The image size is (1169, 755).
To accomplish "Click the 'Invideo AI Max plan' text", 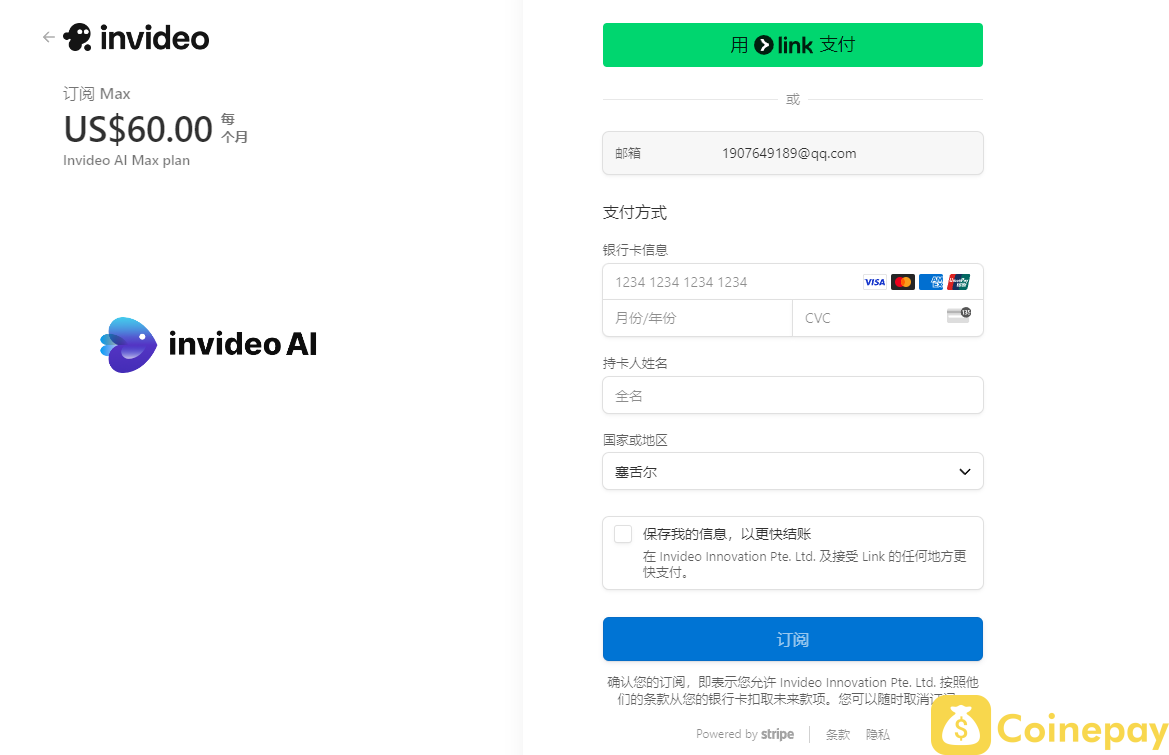I will click(126, 160).
